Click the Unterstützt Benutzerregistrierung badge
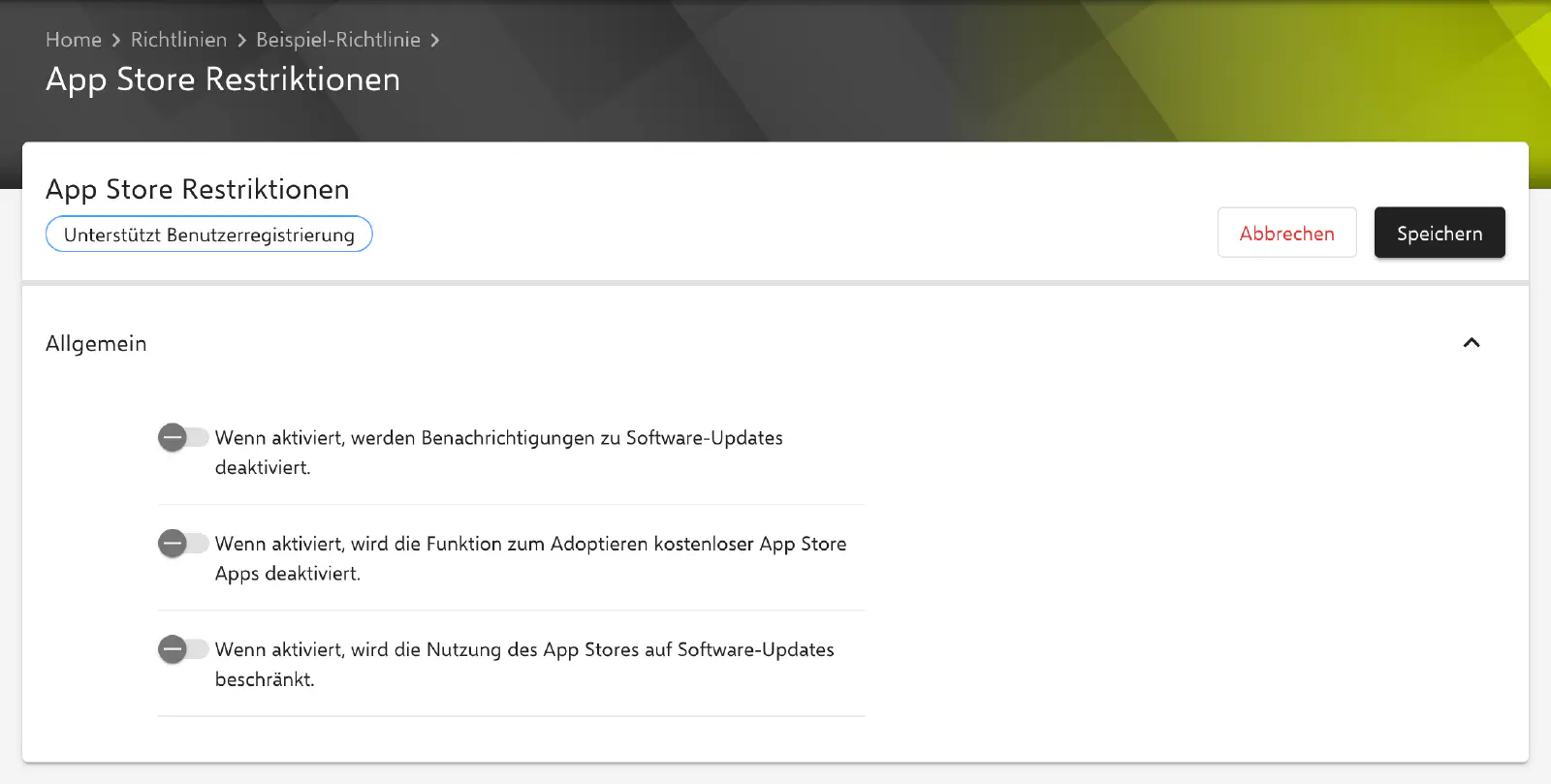The width and height of the screenshot is (1551, 784). pyautogui.click(x=209, y=235)
